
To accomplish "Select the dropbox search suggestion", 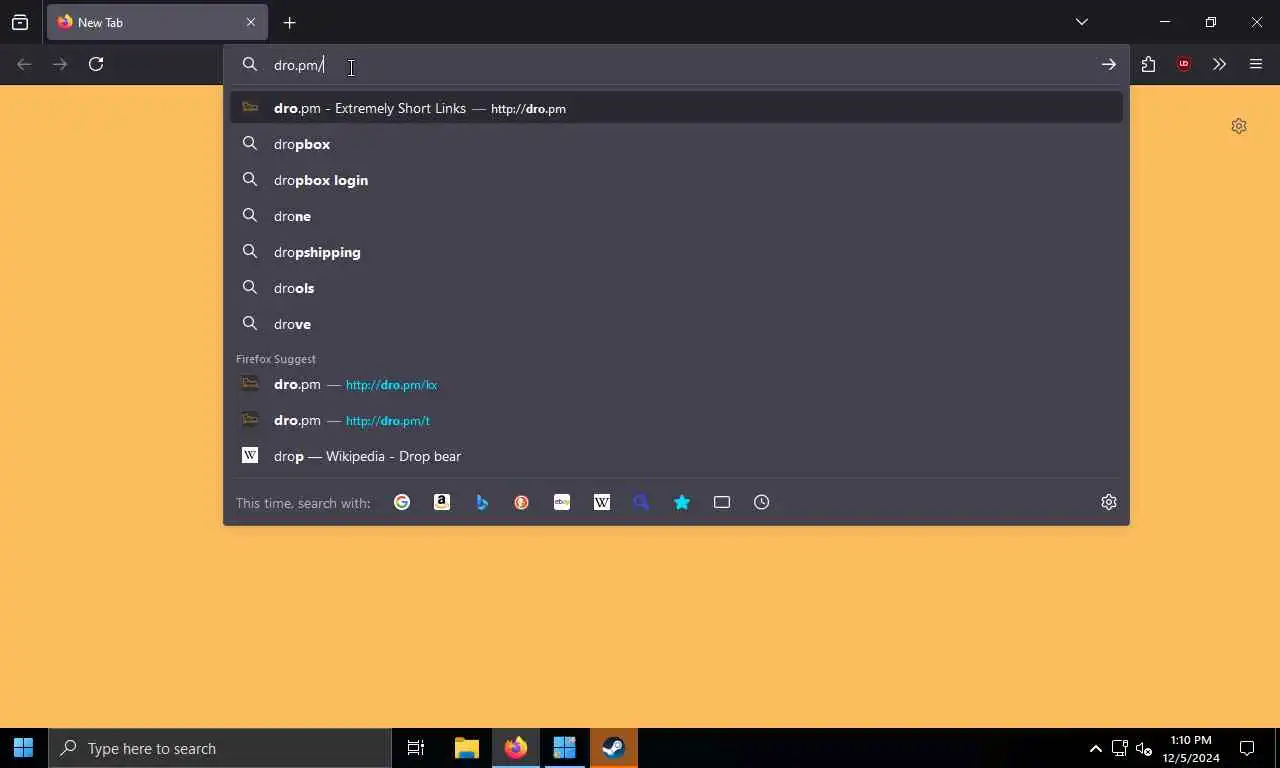I will coord(676,144).
